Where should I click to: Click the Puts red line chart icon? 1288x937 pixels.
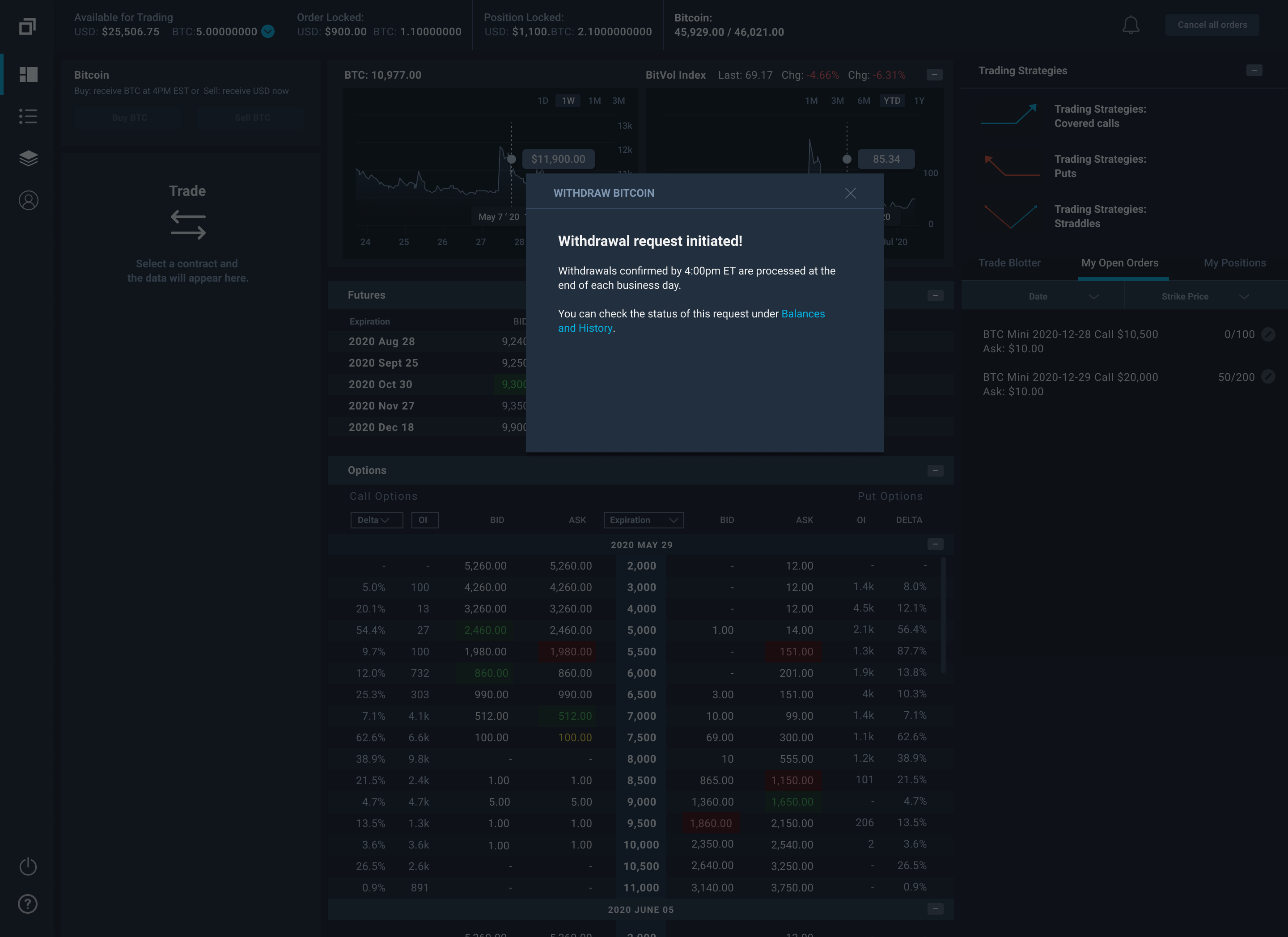[1012, 165]
